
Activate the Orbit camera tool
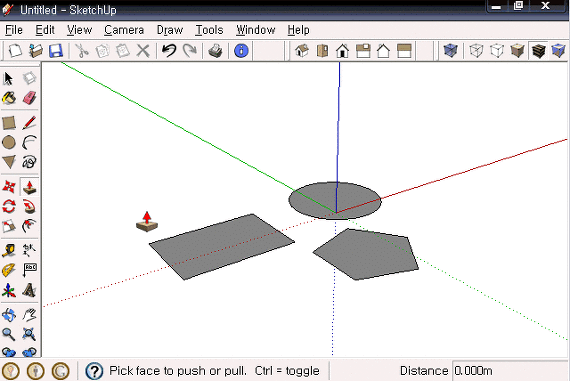pos(9,315)
